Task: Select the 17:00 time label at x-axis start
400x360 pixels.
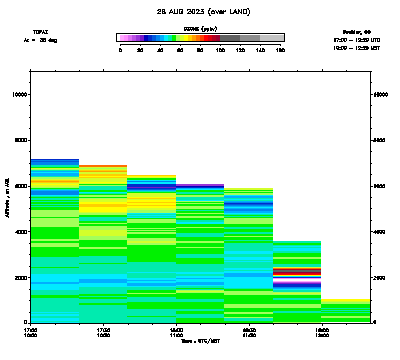Action: tap(31, 330)
